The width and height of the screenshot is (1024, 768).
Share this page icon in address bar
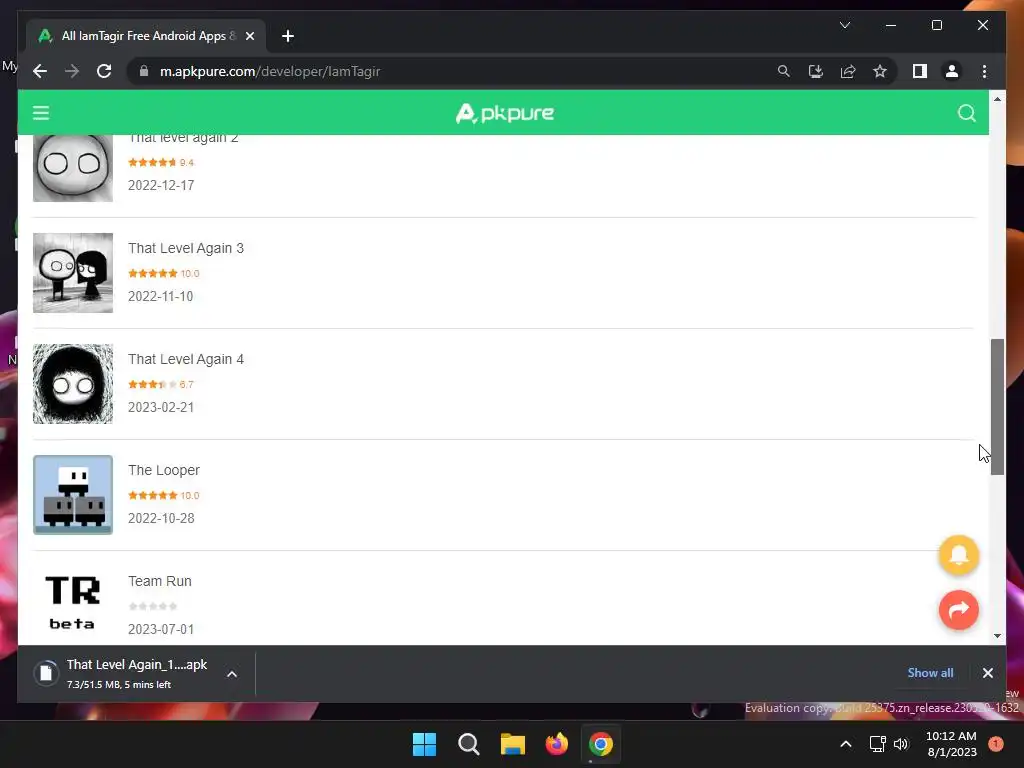click(848, 71)
